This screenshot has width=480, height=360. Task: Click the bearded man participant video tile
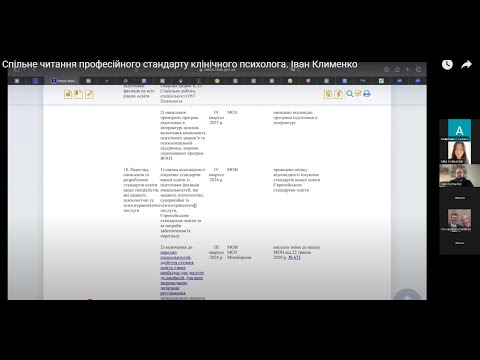(459, 175)
